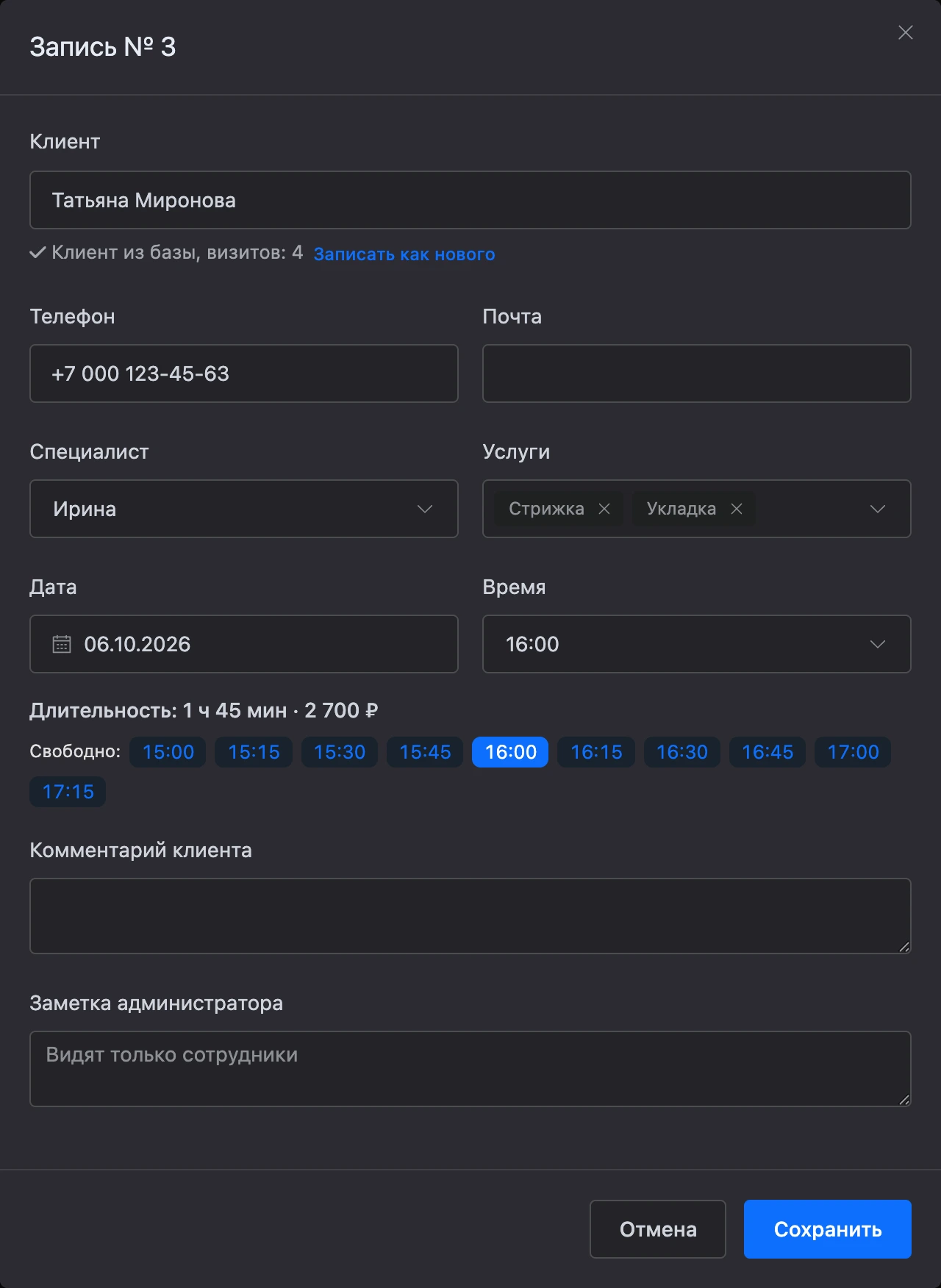Pick the 15:45 time slot
941x1288 pixels.
coord(425,752)
